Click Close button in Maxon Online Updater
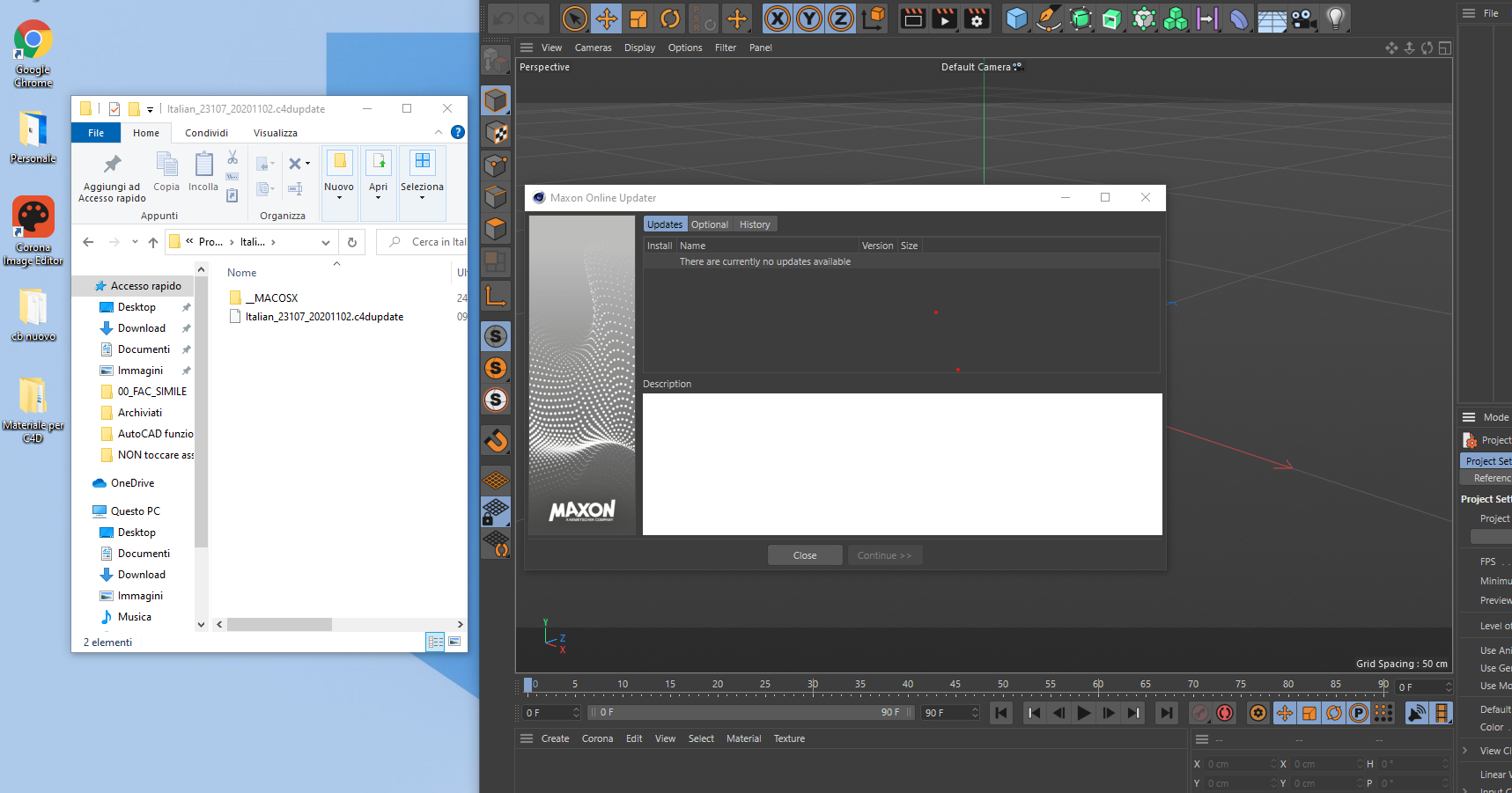Image resolution: width=1512 pixels, height=793 pixels. click(x=805, y=555)
